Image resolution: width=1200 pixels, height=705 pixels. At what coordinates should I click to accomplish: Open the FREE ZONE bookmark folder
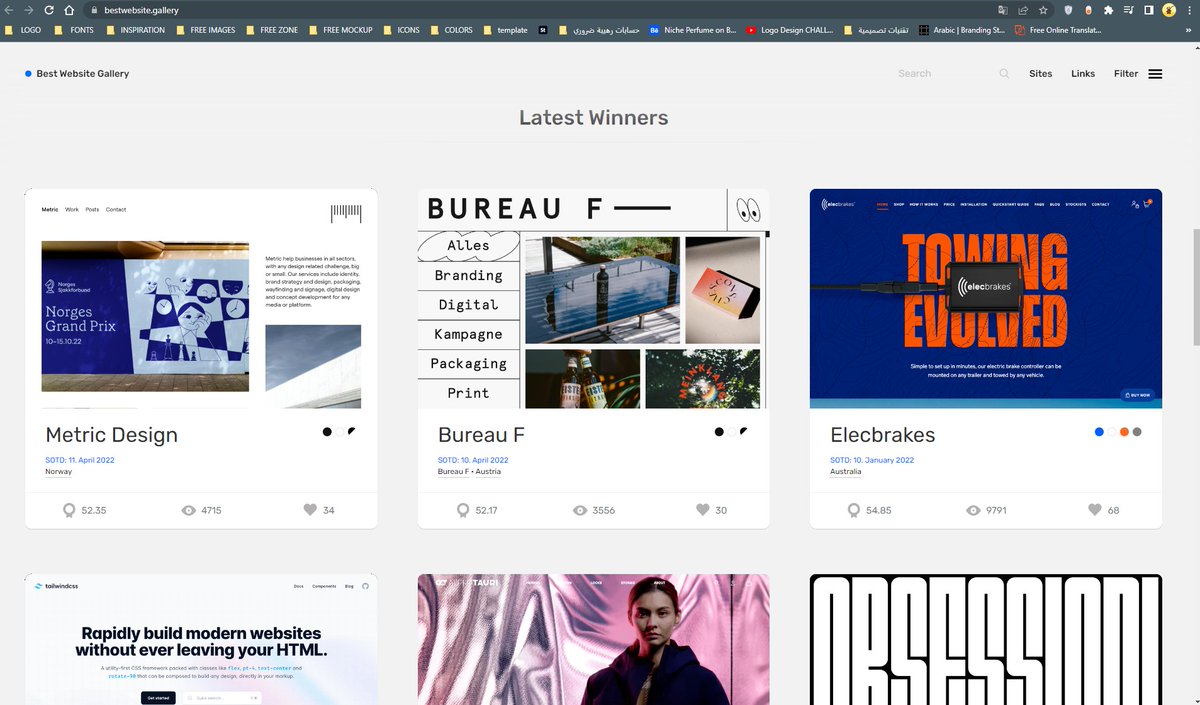[272, 30]
